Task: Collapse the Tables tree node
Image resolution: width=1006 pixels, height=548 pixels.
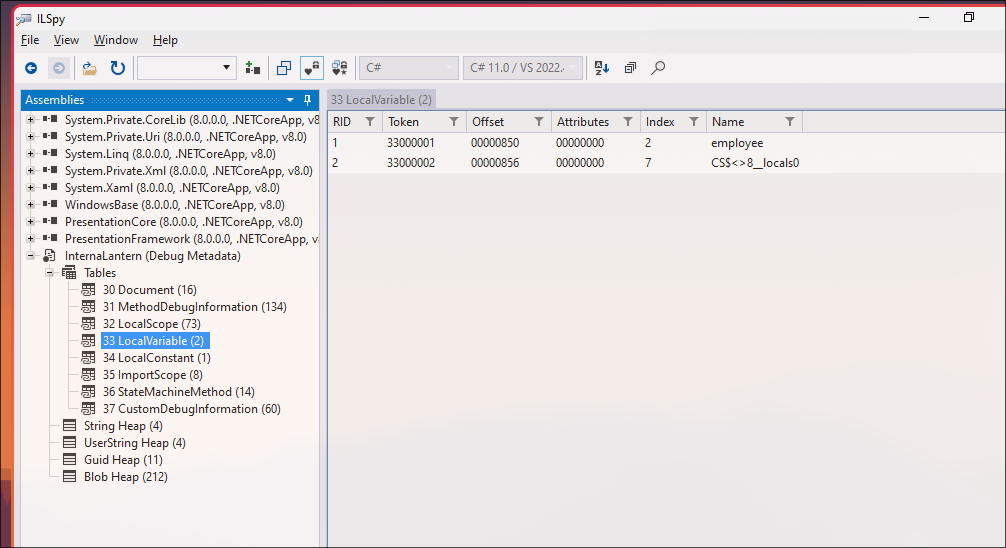Action: pos(48,273)
